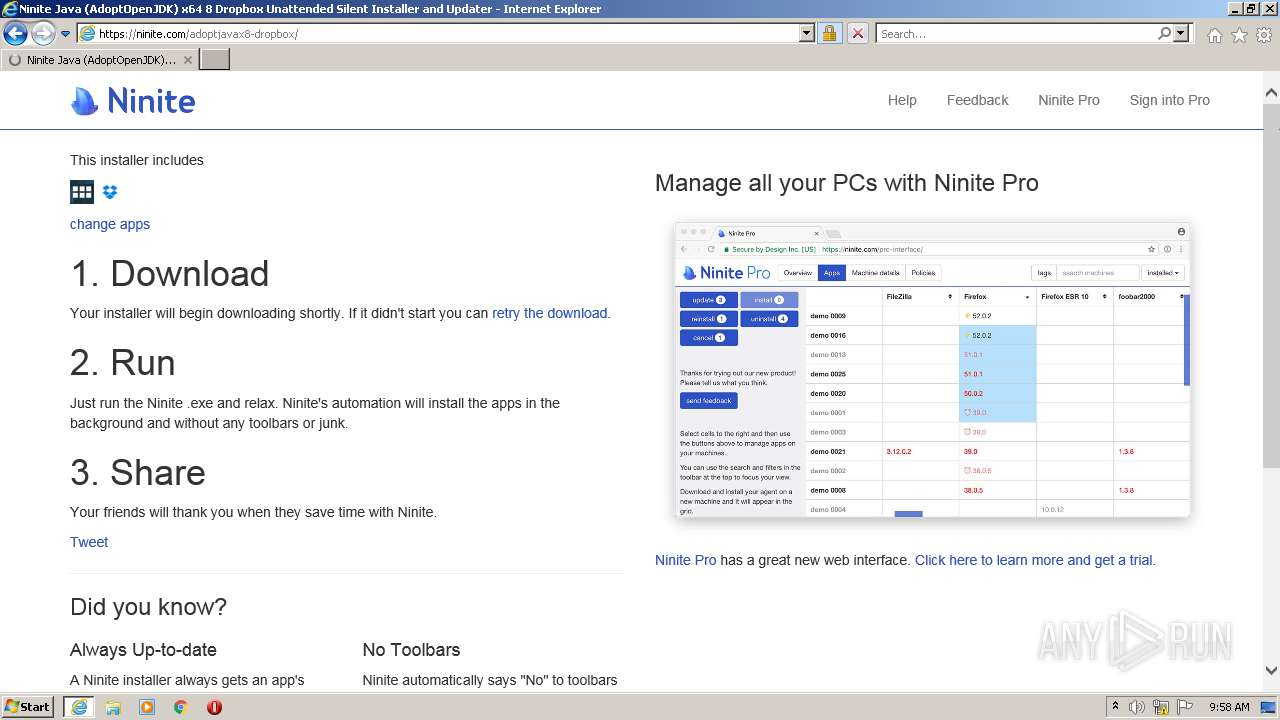Click the 1. Download heading

(170, 274)
